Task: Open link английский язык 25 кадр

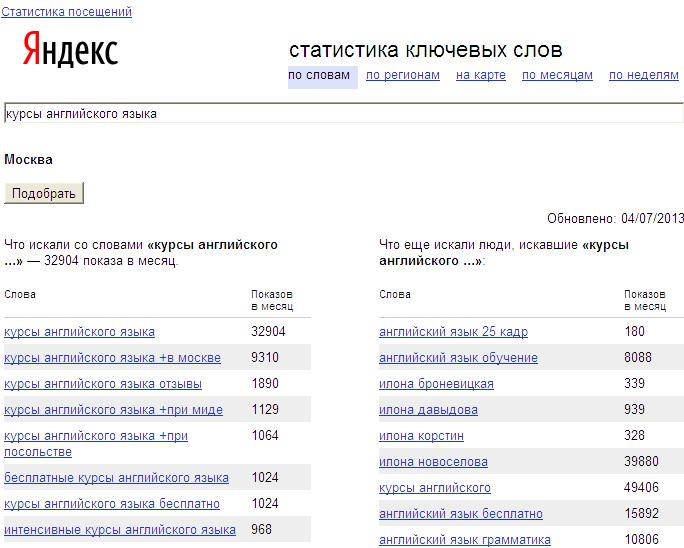Action: pyautogui.click(x=454, y=332)
